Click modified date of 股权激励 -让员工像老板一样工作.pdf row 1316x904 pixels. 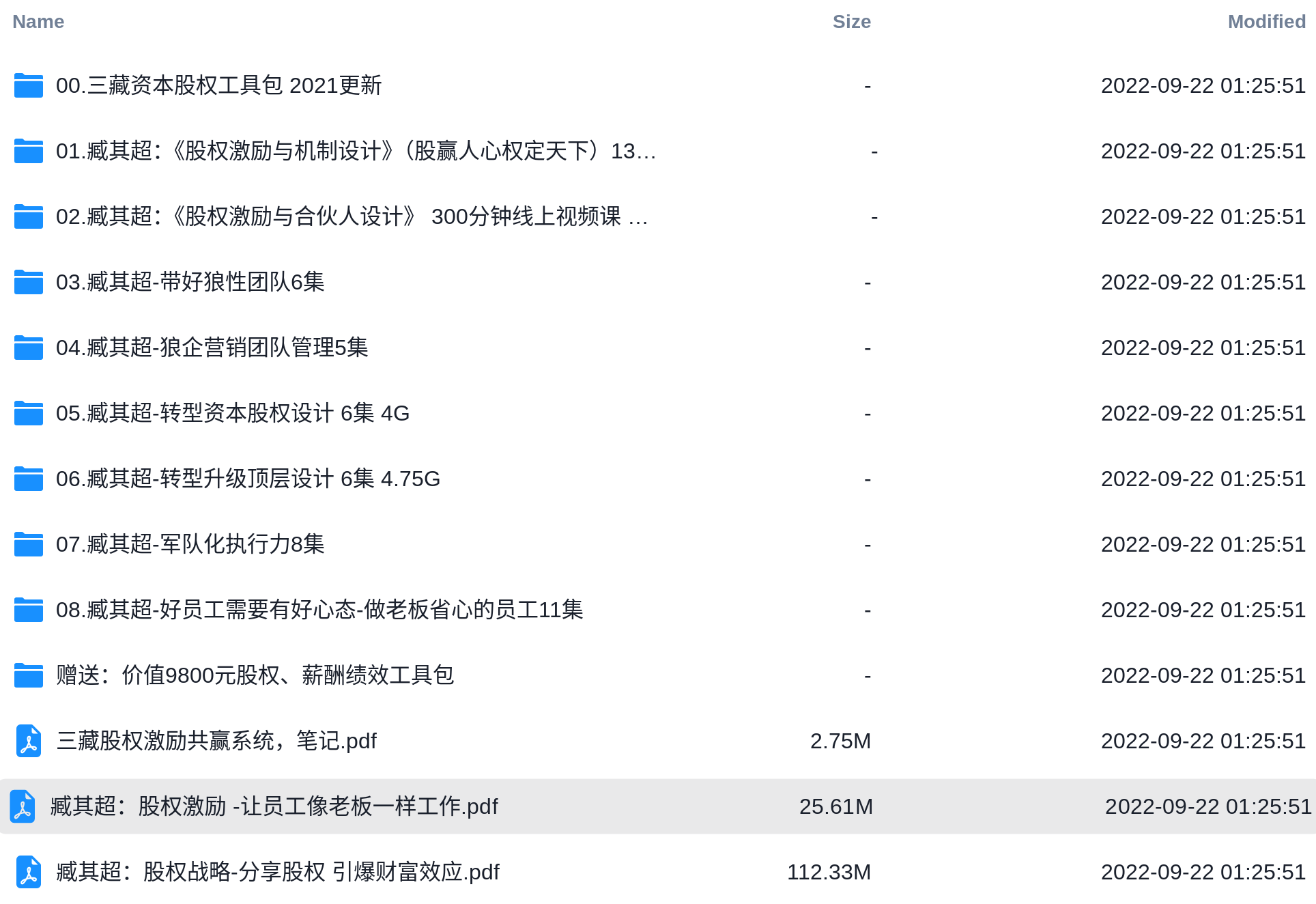click(1208, 806)
